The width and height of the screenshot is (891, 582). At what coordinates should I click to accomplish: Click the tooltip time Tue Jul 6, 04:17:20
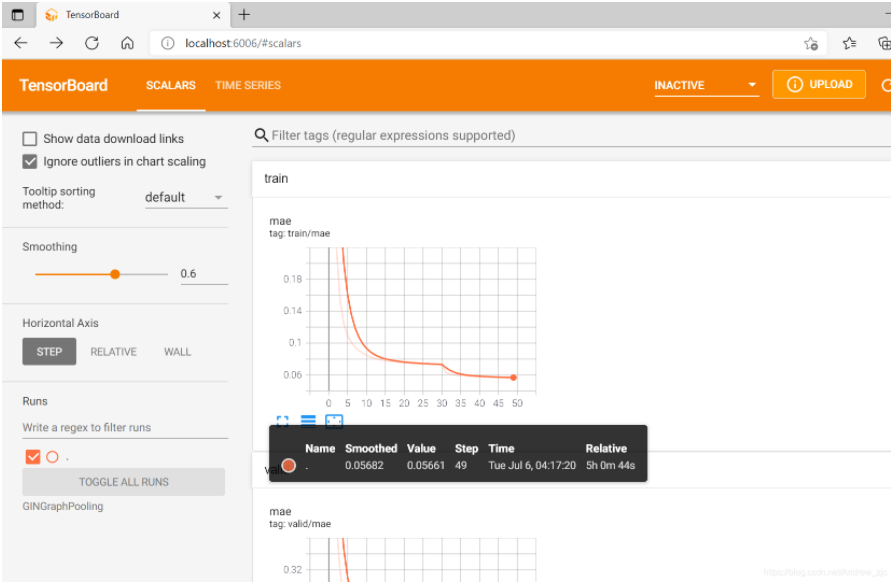point(532,465)
